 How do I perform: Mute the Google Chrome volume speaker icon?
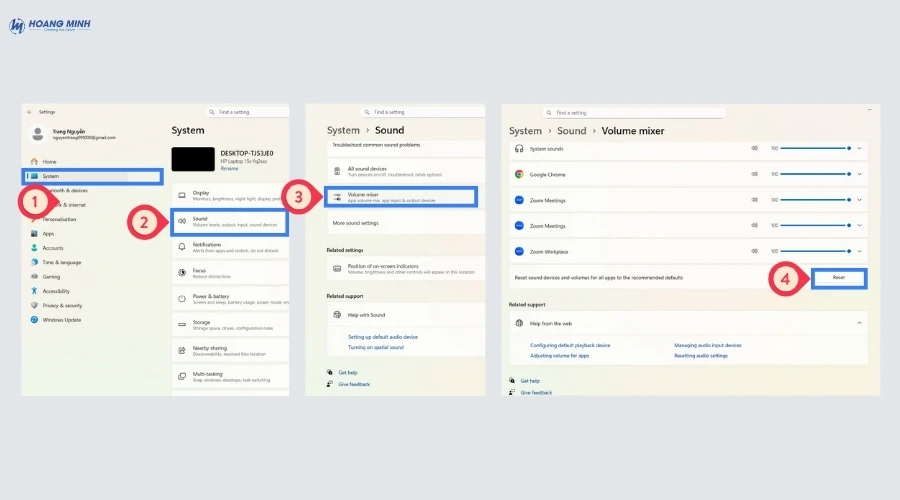[754, 173]
